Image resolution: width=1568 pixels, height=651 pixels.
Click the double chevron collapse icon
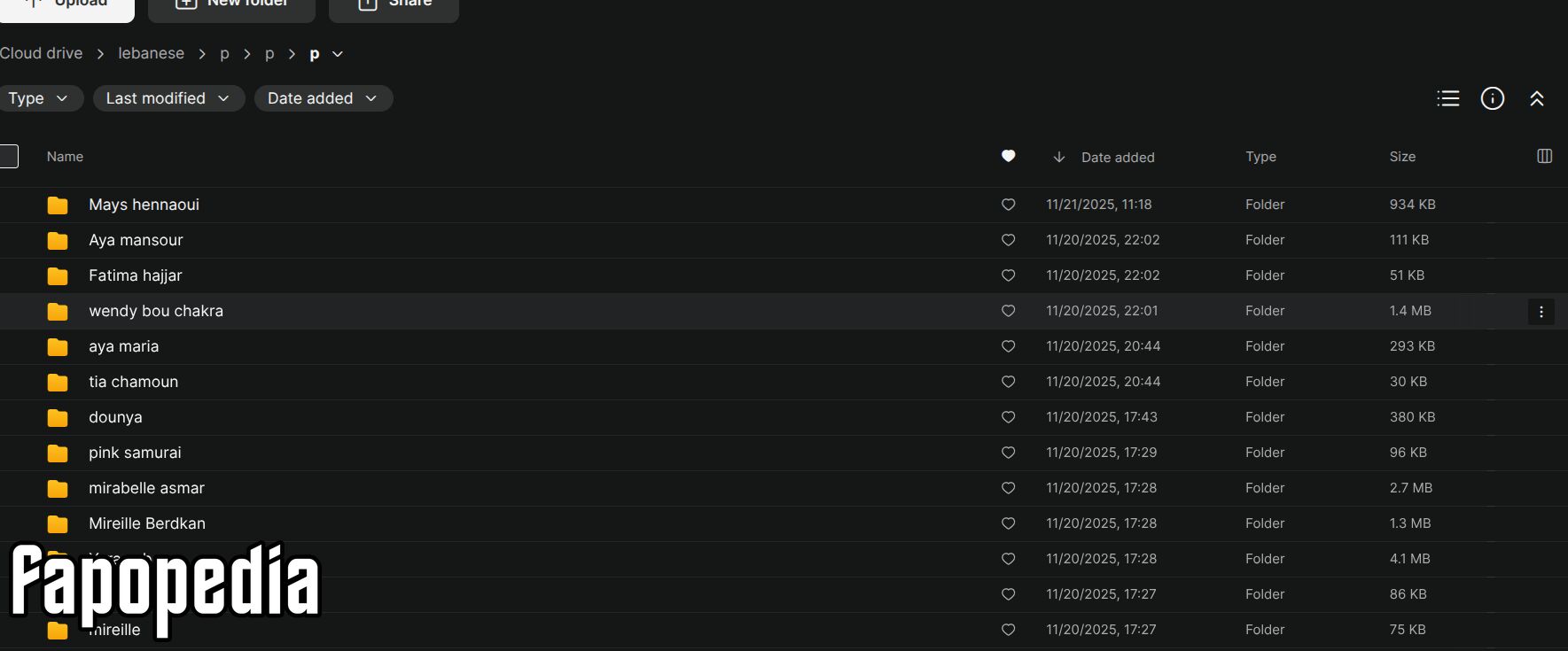click(x=1537, y=98)
